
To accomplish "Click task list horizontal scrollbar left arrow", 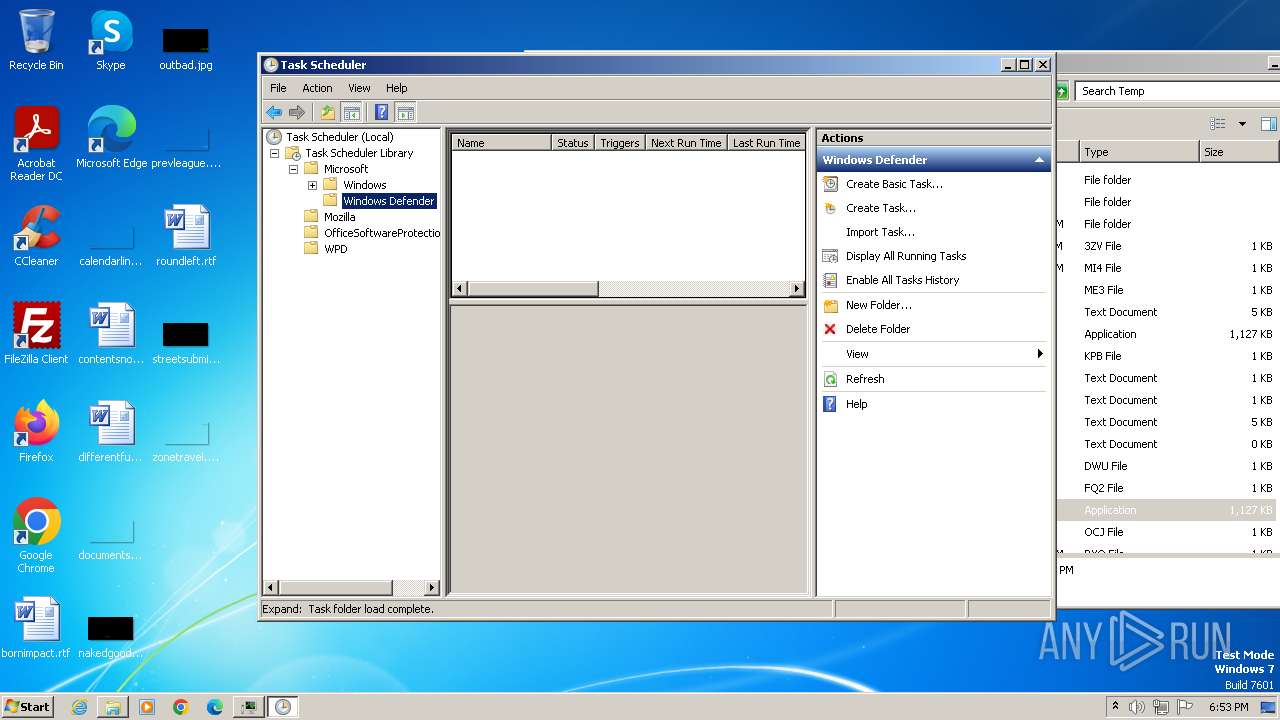I will click(x=460, y=289).
